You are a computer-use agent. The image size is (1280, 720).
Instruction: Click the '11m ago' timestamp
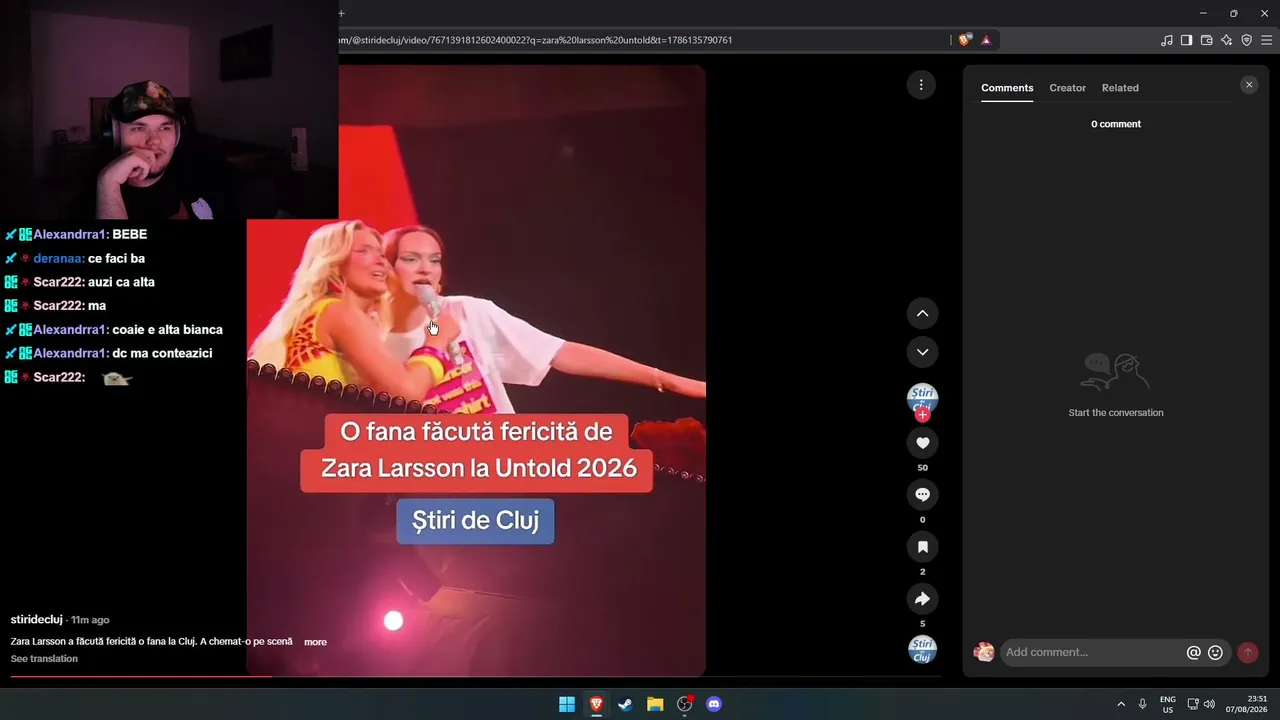pyautogui.click(x=90, y=620)
